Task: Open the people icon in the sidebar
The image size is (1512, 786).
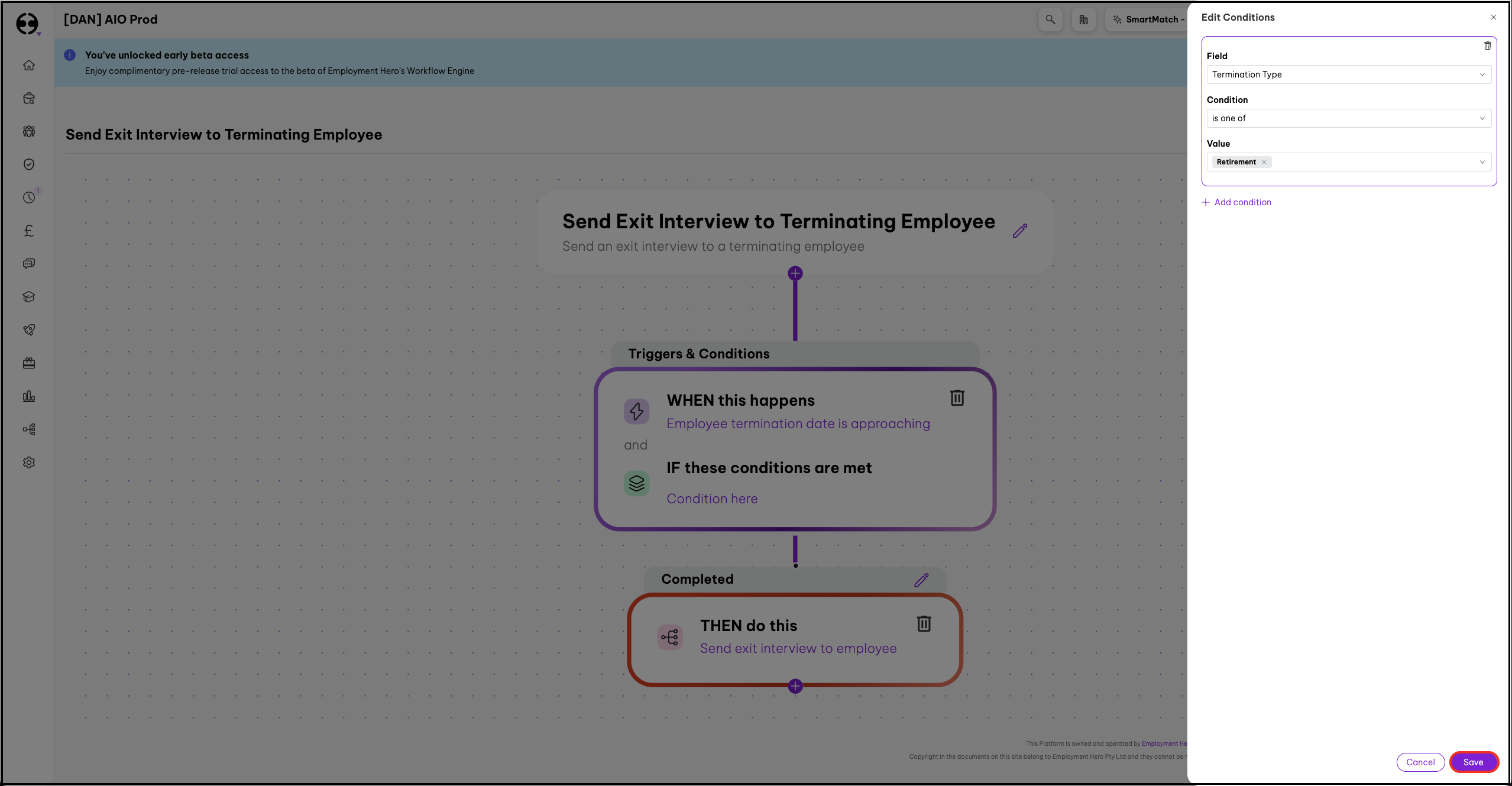Action: pyautogui.click(x=29, y=131)
